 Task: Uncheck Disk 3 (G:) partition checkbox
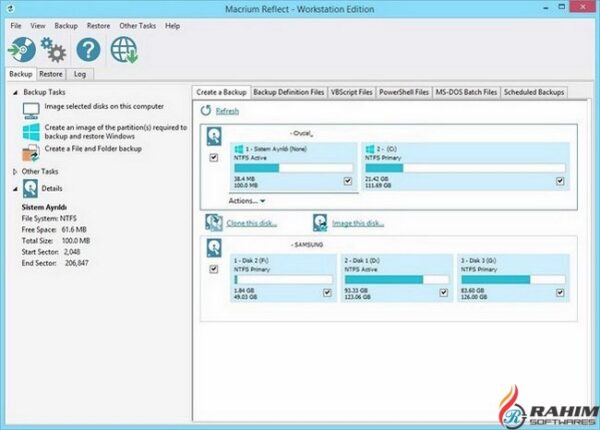tap(560, 293)
